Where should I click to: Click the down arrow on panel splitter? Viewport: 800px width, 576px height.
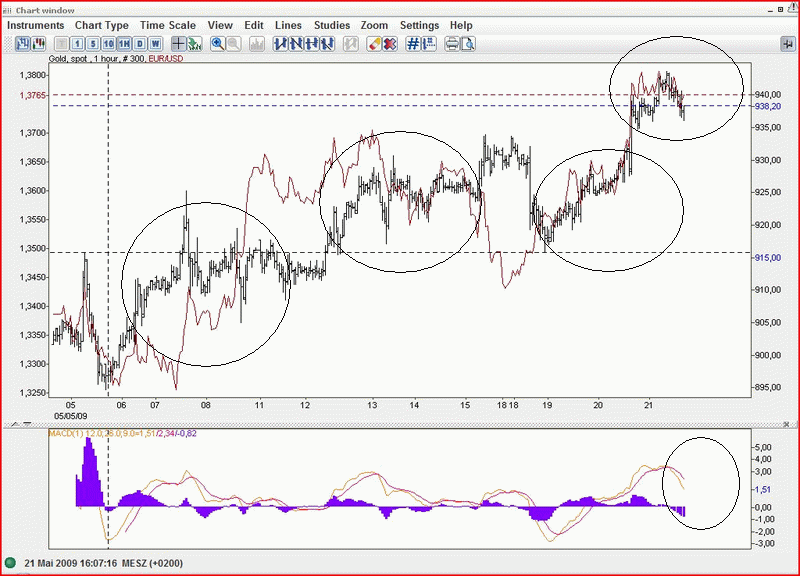tap(27, 424)
